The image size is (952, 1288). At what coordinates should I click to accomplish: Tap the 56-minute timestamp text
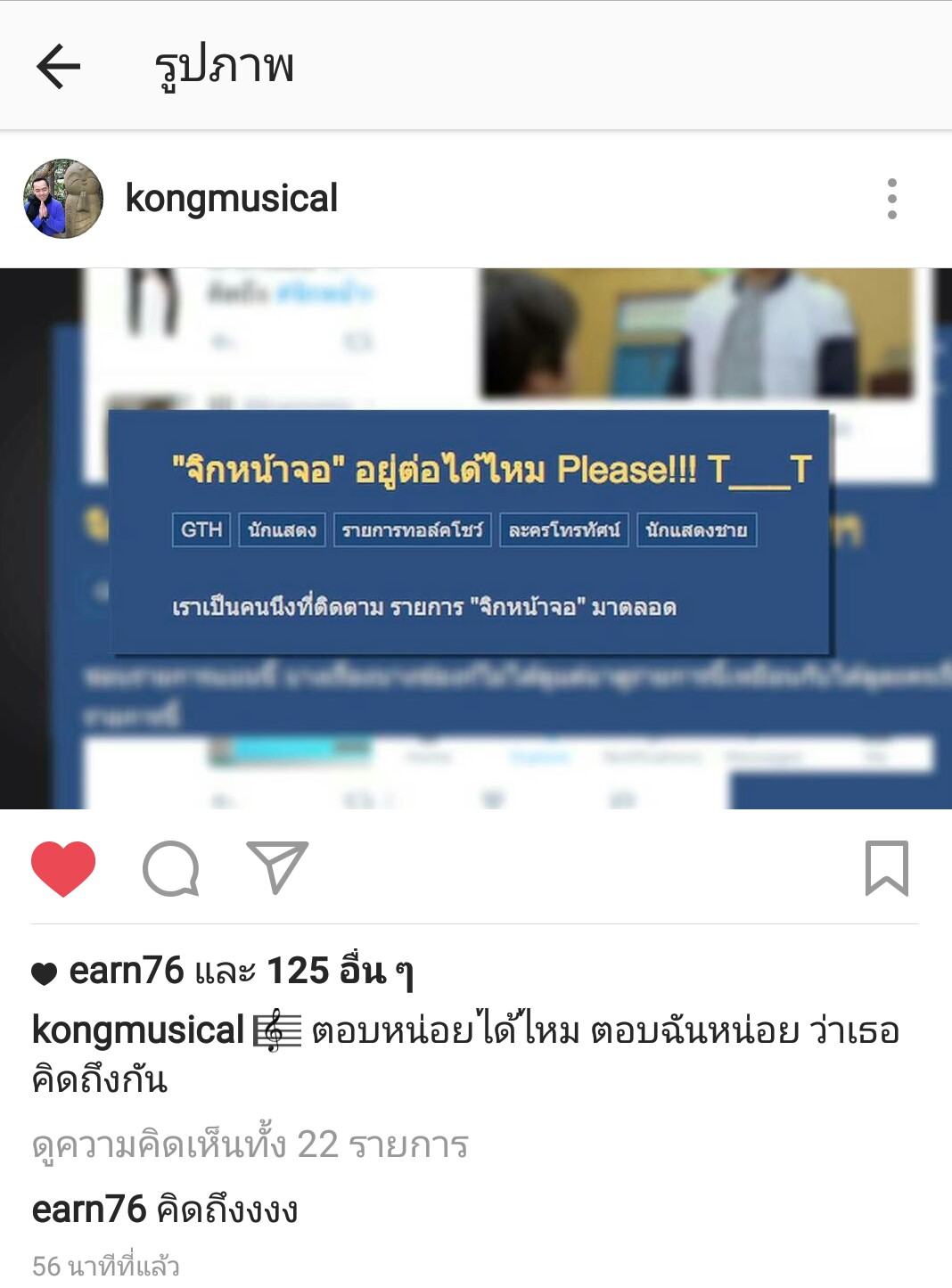106,1267
